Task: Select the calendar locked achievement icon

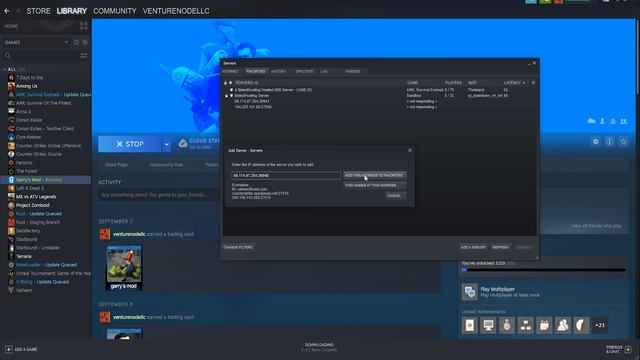Action: click(544, 325)
